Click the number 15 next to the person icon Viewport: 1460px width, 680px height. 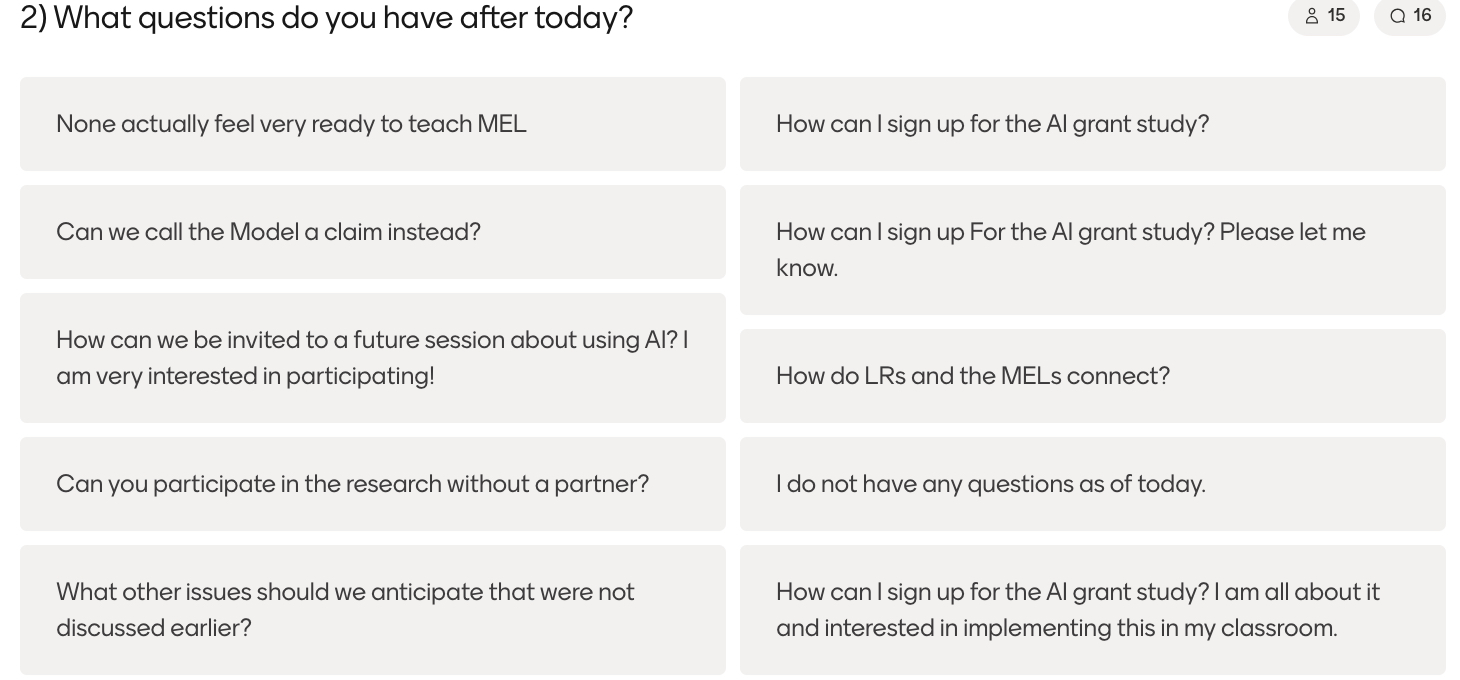1337,16
